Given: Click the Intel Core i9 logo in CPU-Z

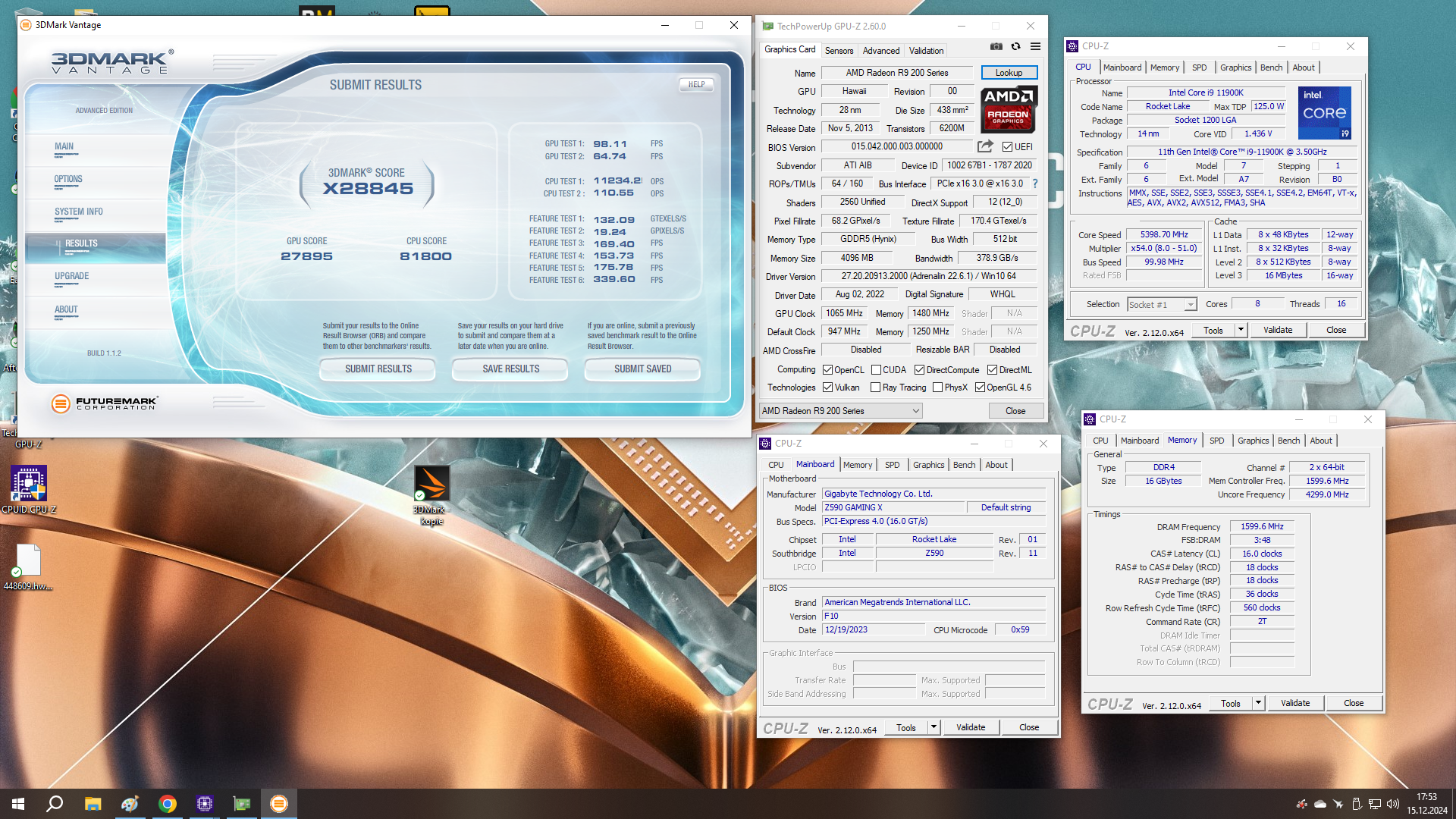Looking at the screenshot, I should point(1324,113).
